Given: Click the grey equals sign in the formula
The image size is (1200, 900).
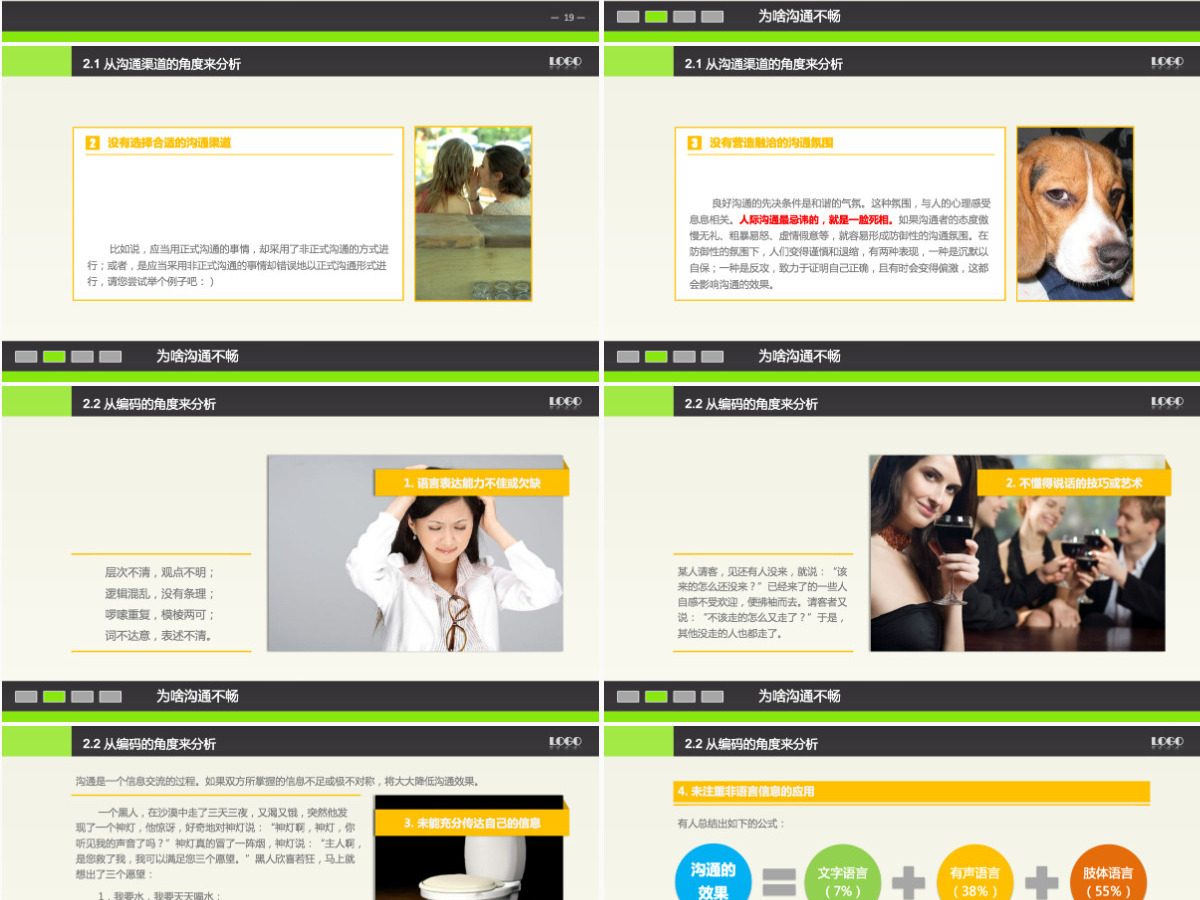Looking at the screenshot, I should [x=780, y=881].
